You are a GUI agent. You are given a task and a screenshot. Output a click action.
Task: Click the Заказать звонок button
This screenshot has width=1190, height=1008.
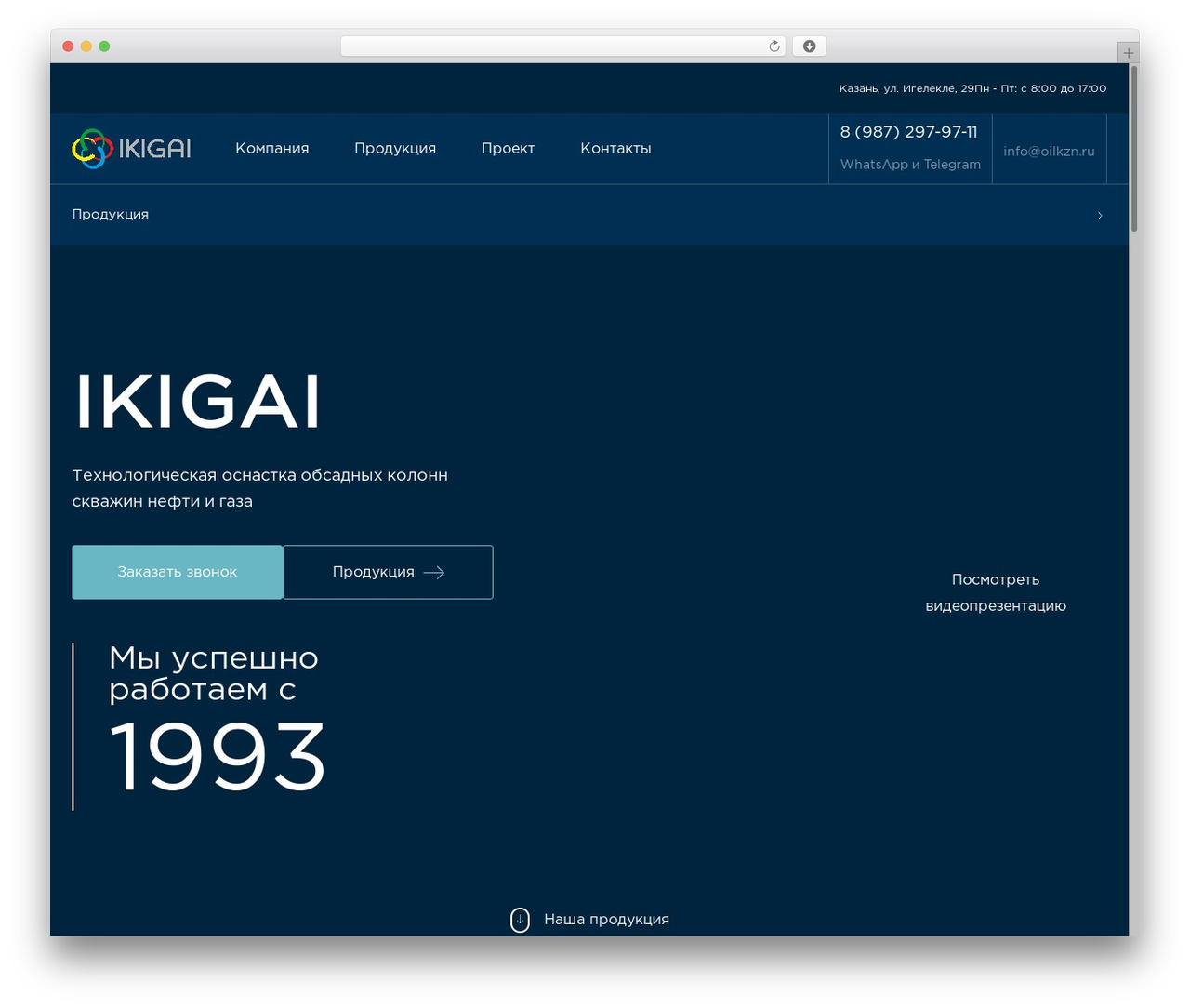click(178, 572)
